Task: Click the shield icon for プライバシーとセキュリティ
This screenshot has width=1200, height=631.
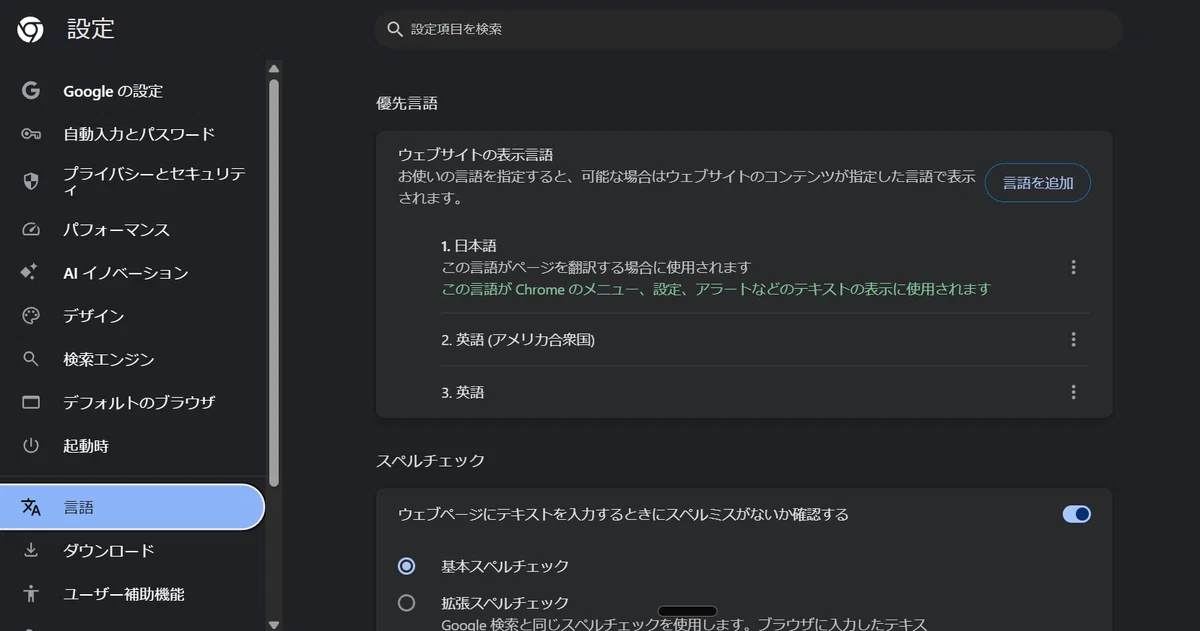Action: click(31, 181)
